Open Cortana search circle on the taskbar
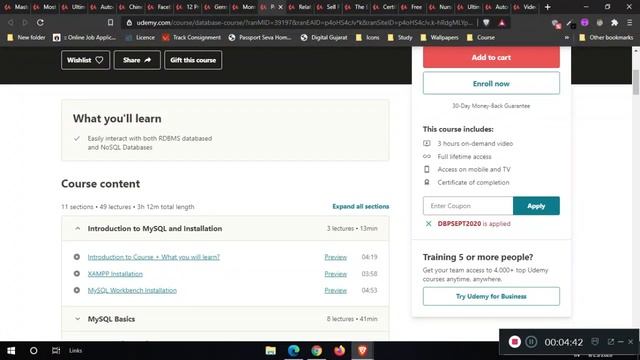Screen dimensions: 640x360 pyautogui.click(x=33, y=351)
